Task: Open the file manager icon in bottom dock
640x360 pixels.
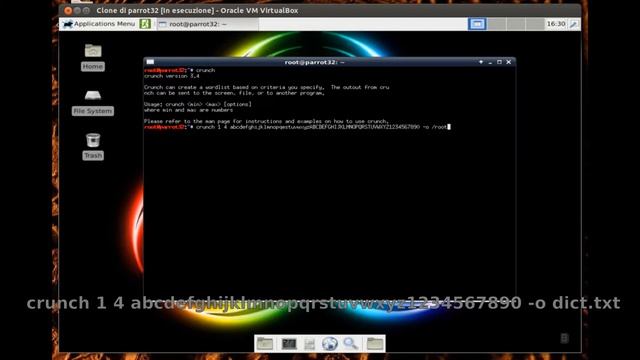Action: [264, 344]
